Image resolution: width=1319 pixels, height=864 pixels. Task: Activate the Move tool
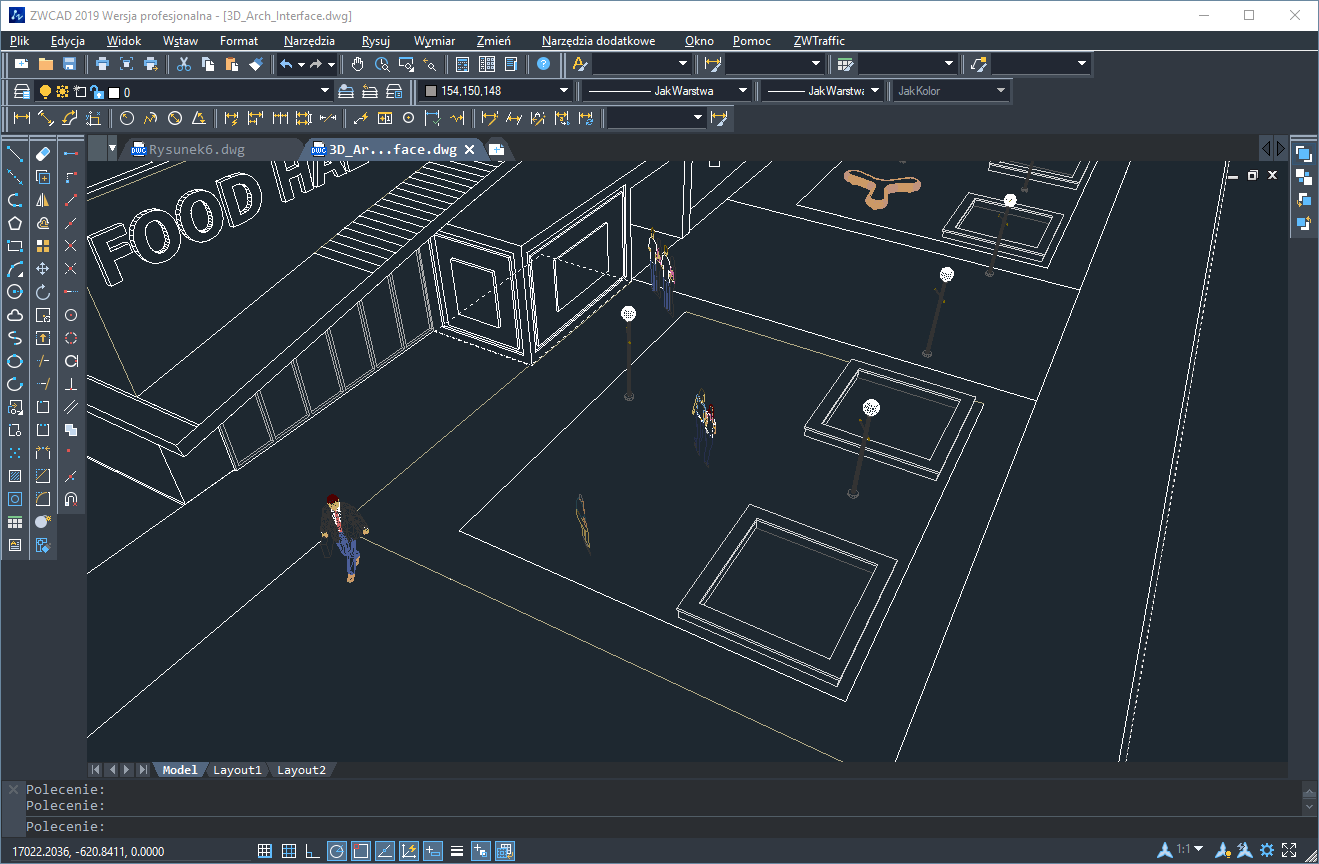pos(43,268)
